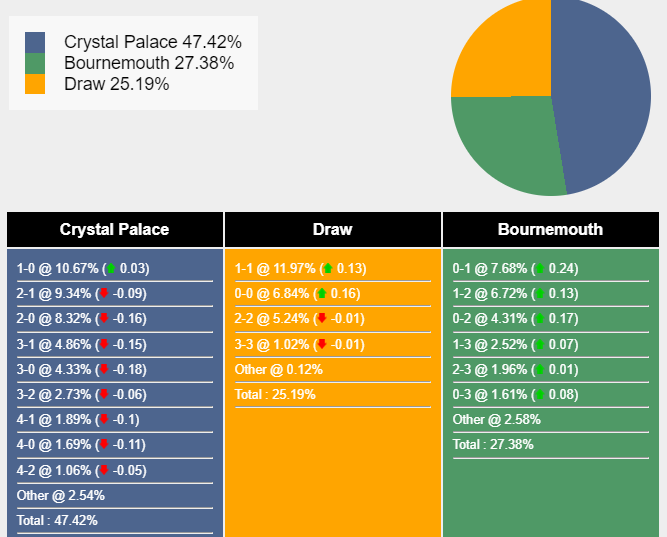
Task: Select the Crystal Palace column header
Action: pos(115,229)
